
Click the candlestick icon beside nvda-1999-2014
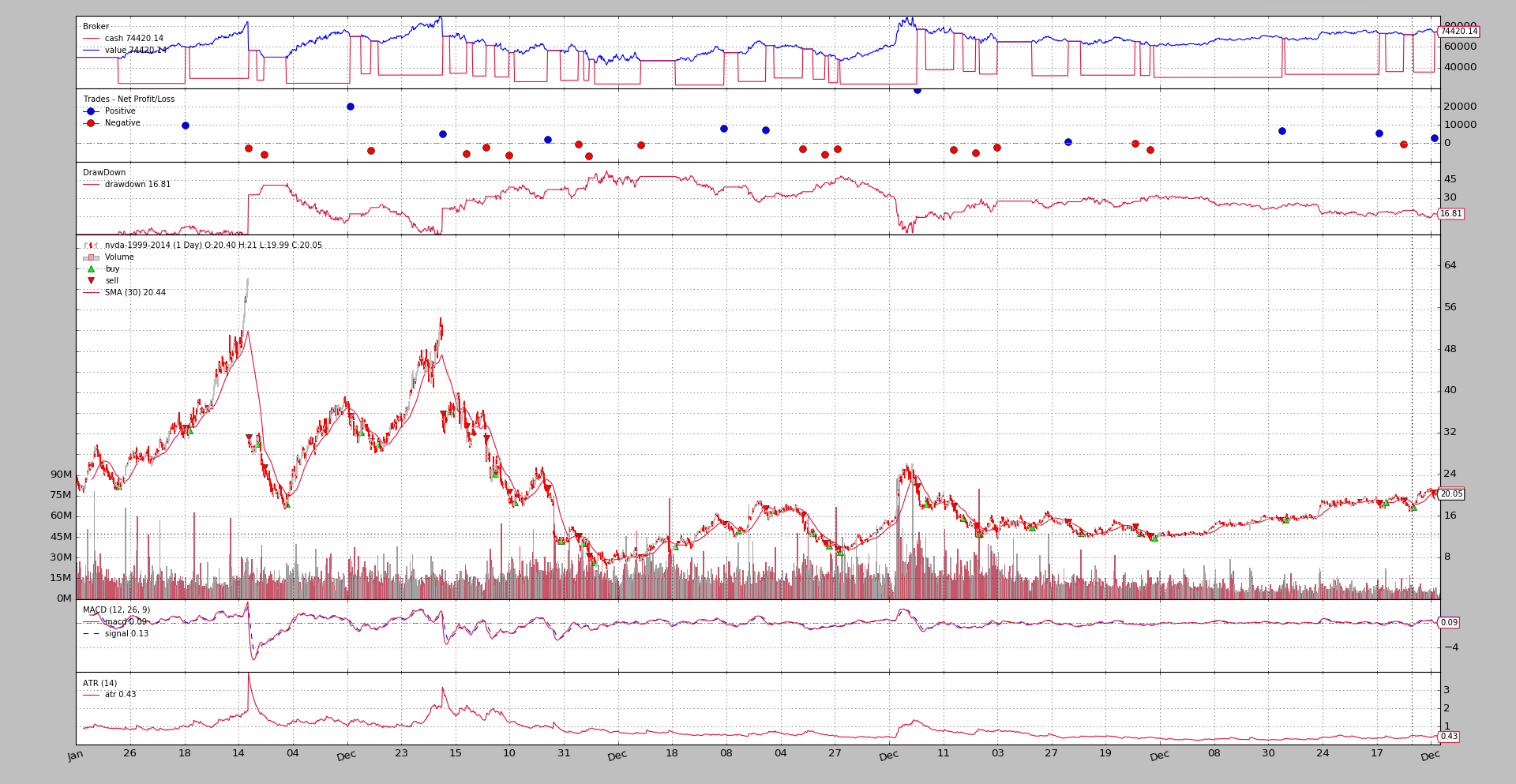tap(91, 246)
